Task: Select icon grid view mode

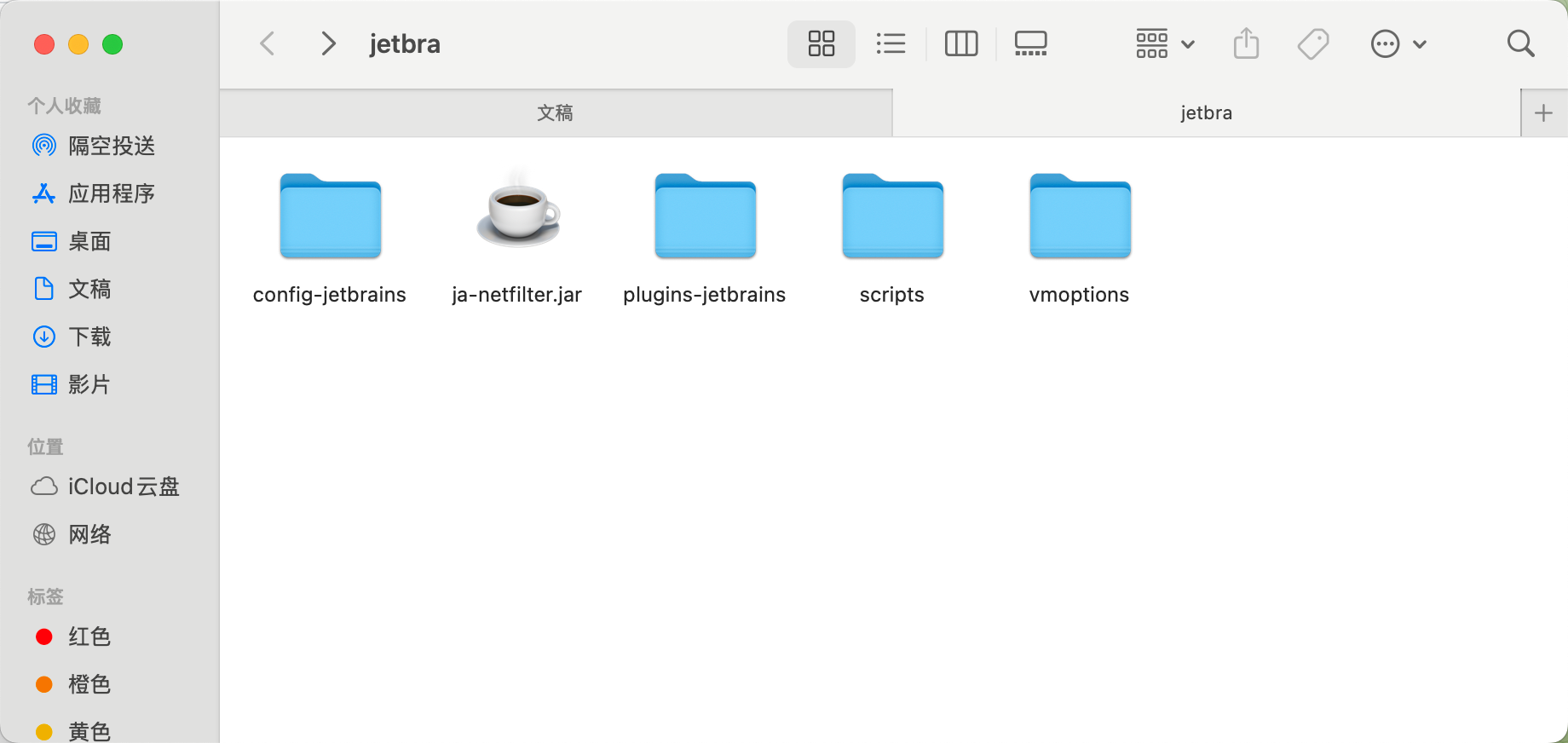Action: (821, 43)
